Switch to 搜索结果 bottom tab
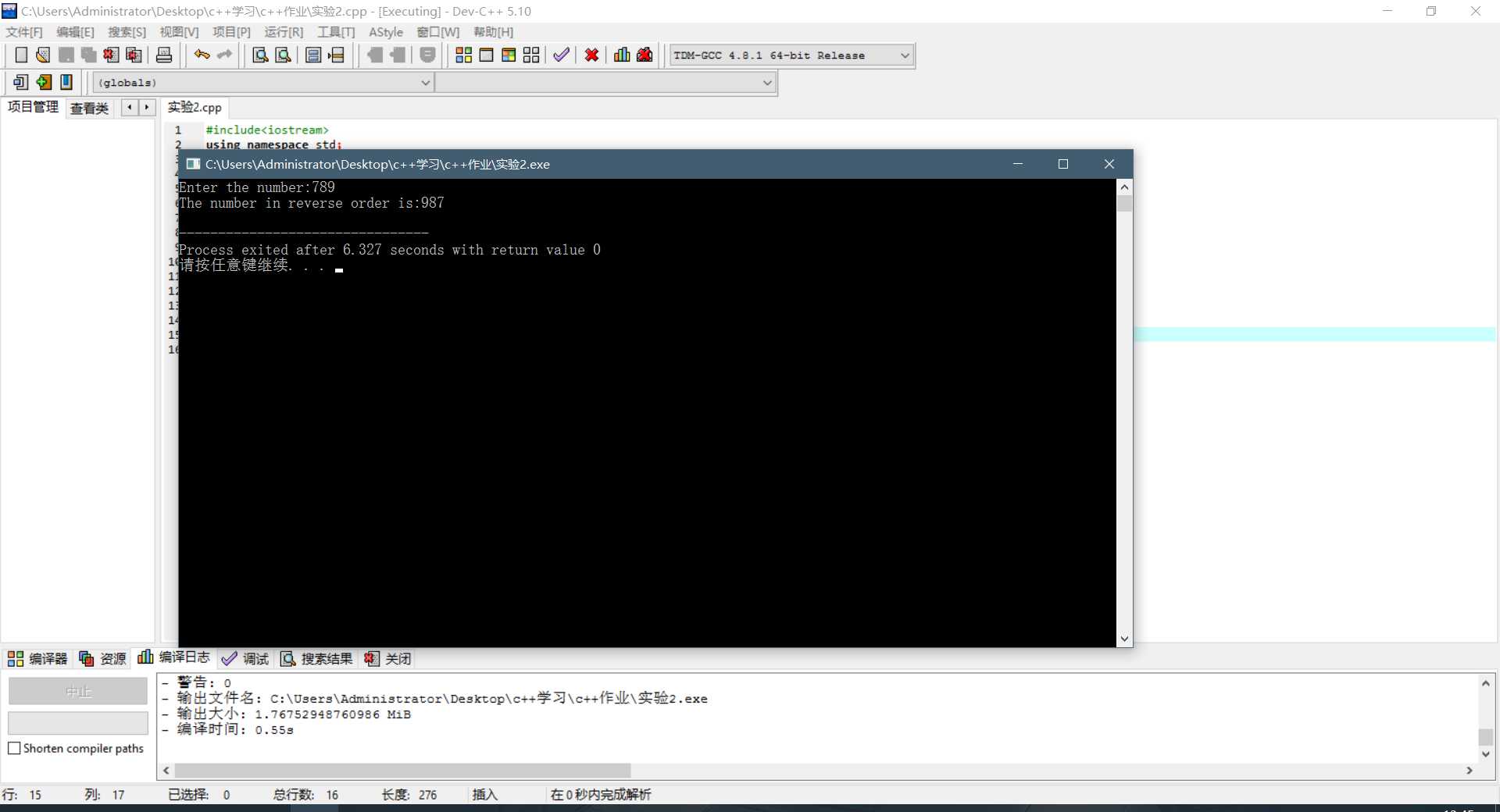The width and height of the screenshot is (1500, 812). [x=316, y=658]
